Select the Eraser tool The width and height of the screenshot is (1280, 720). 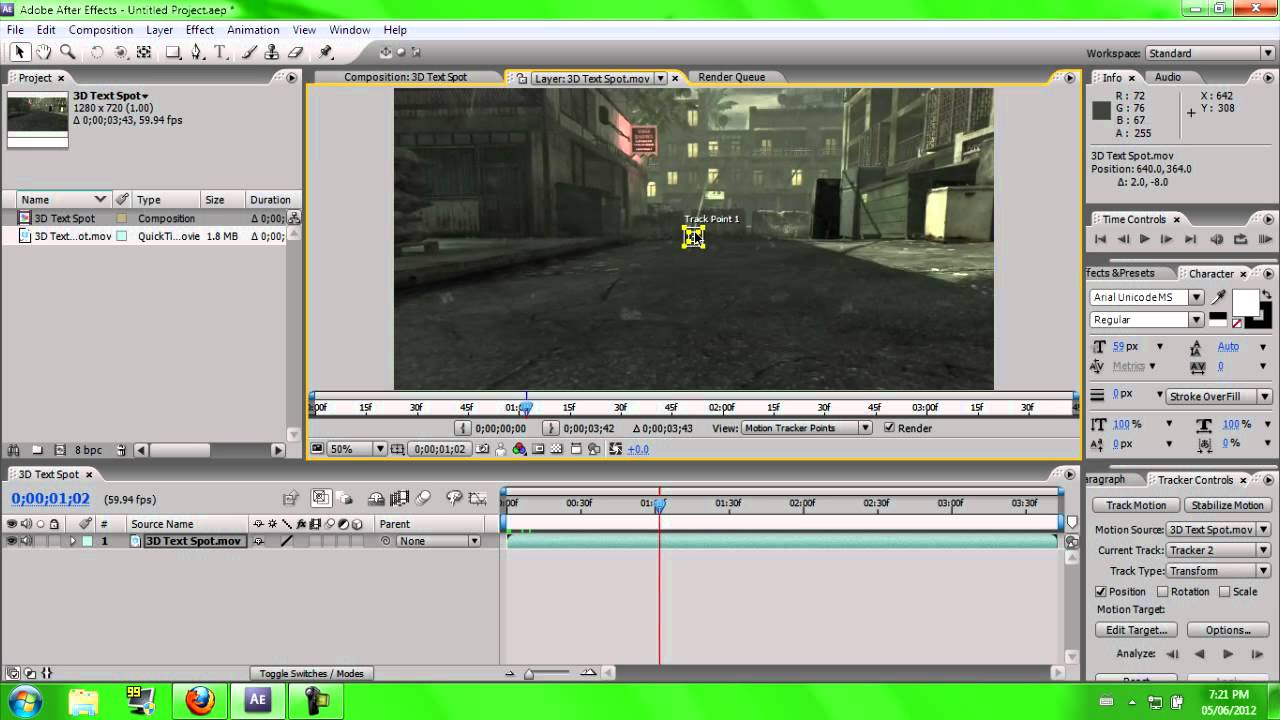tap(295, 52)
